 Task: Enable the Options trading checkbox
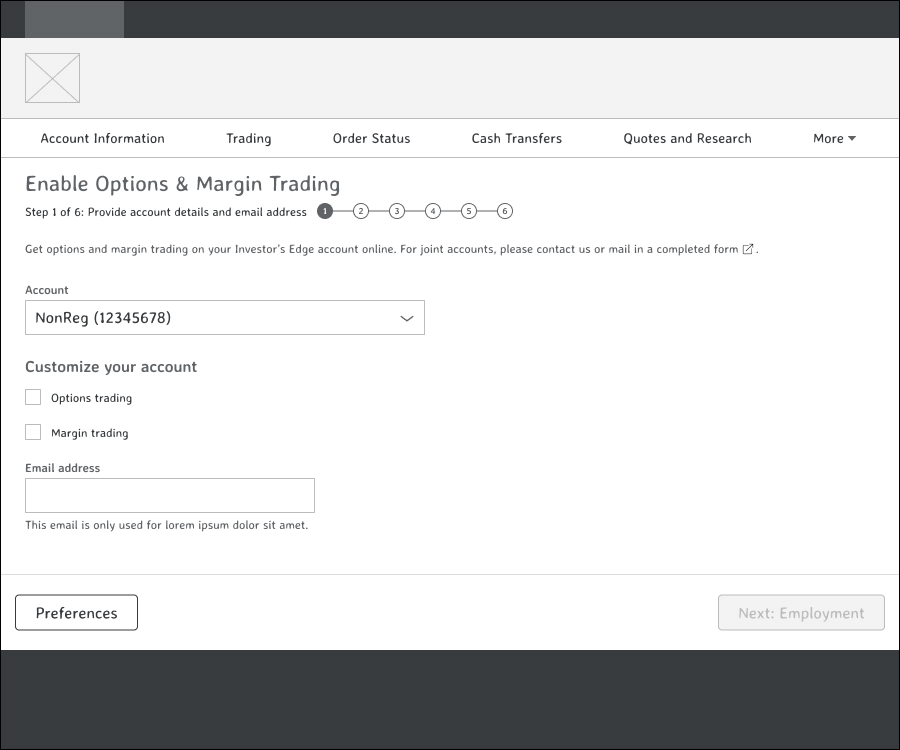click(33, 397)
